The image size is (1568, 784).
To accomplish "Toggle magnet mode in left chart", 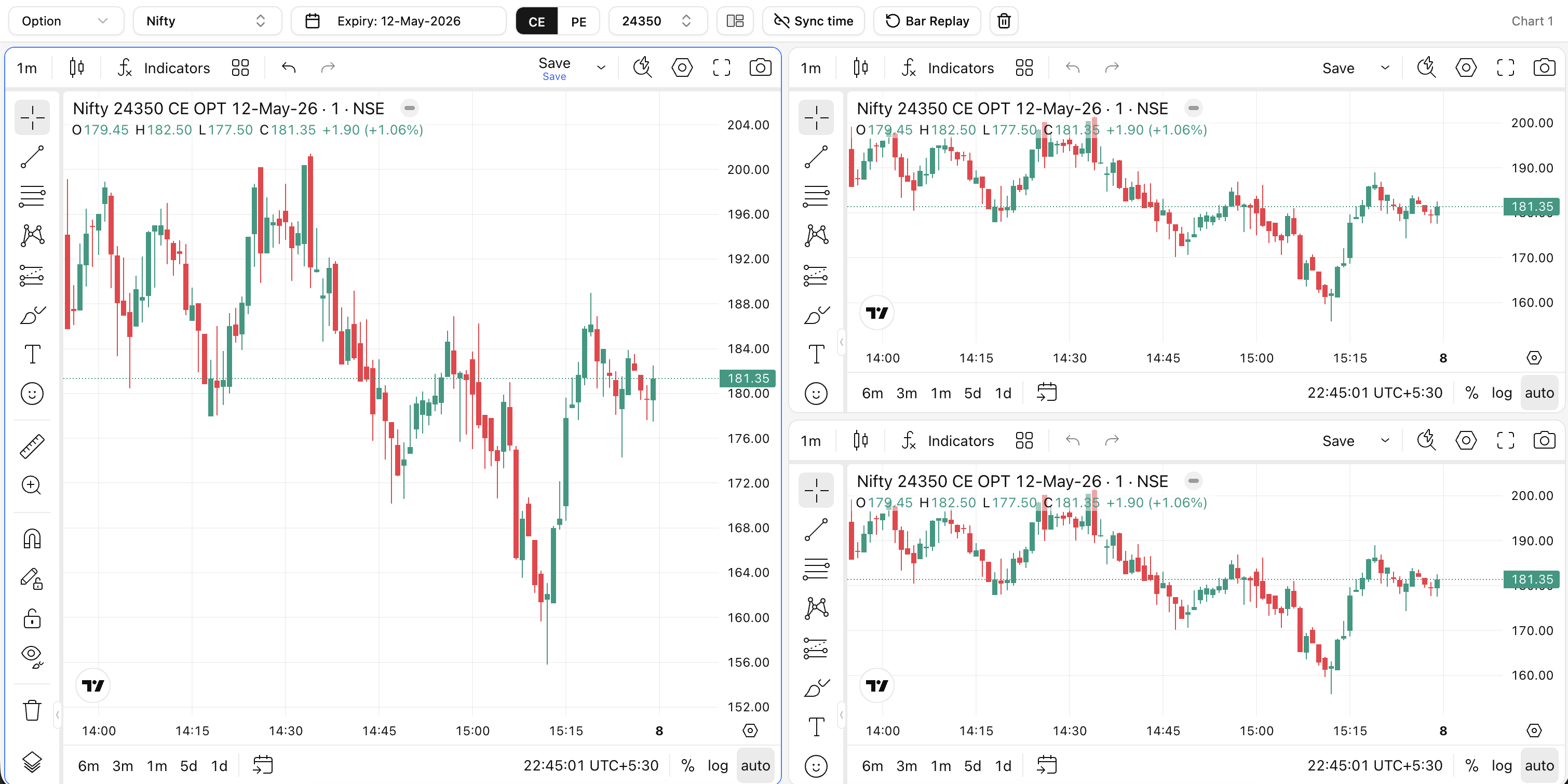I will pyautogui.click(x=32, y=539).
